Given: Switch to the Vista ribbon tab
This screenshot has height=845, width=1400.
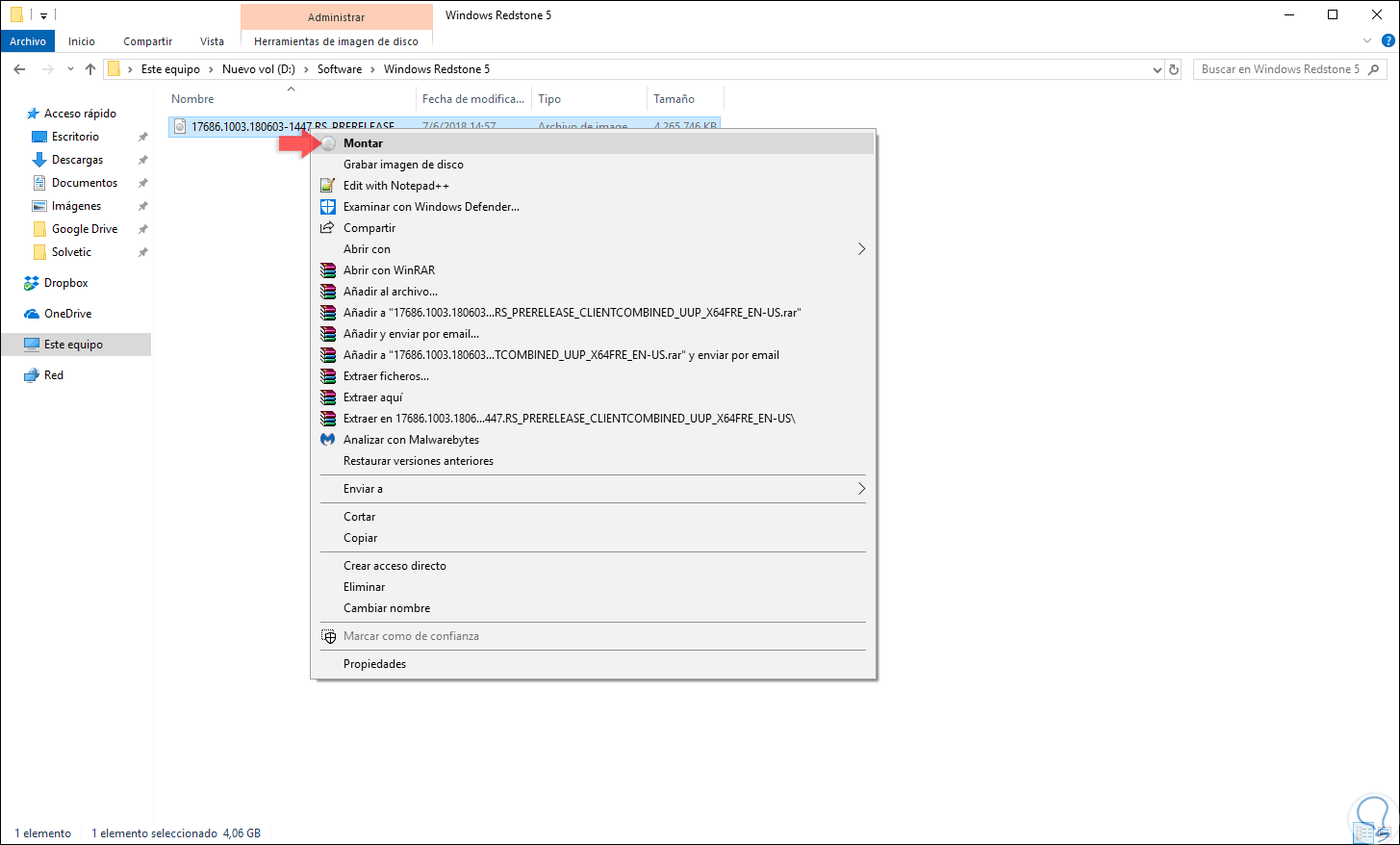Looking at the screenshot, I should pos(212,41).
